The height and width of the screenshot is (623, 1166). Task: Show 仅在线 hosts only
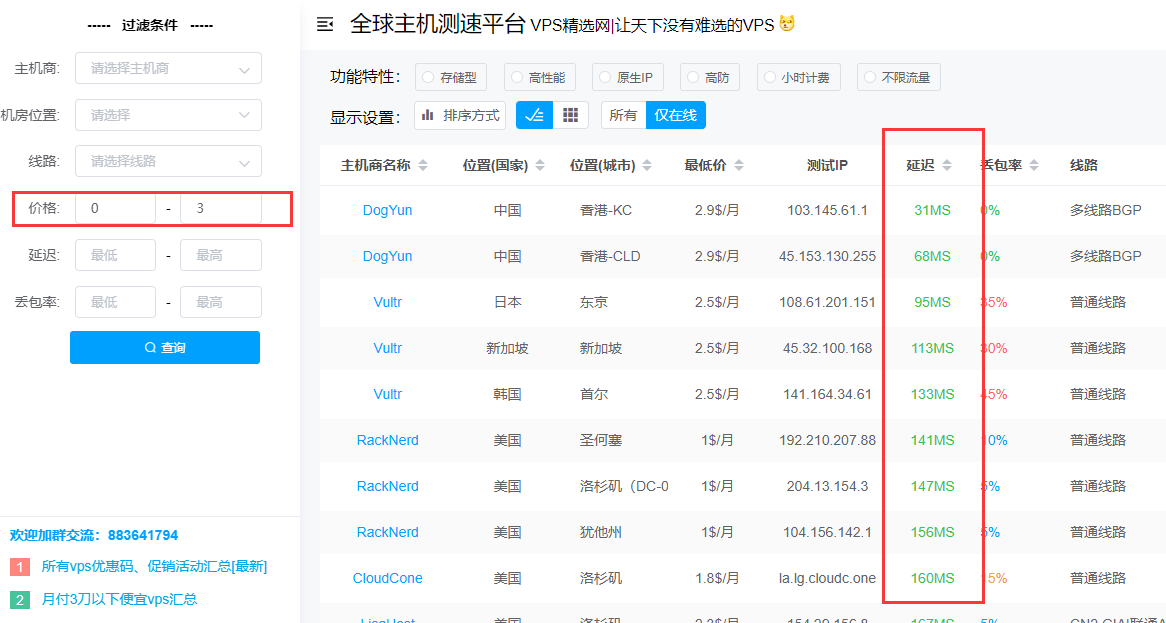[675, 115]
